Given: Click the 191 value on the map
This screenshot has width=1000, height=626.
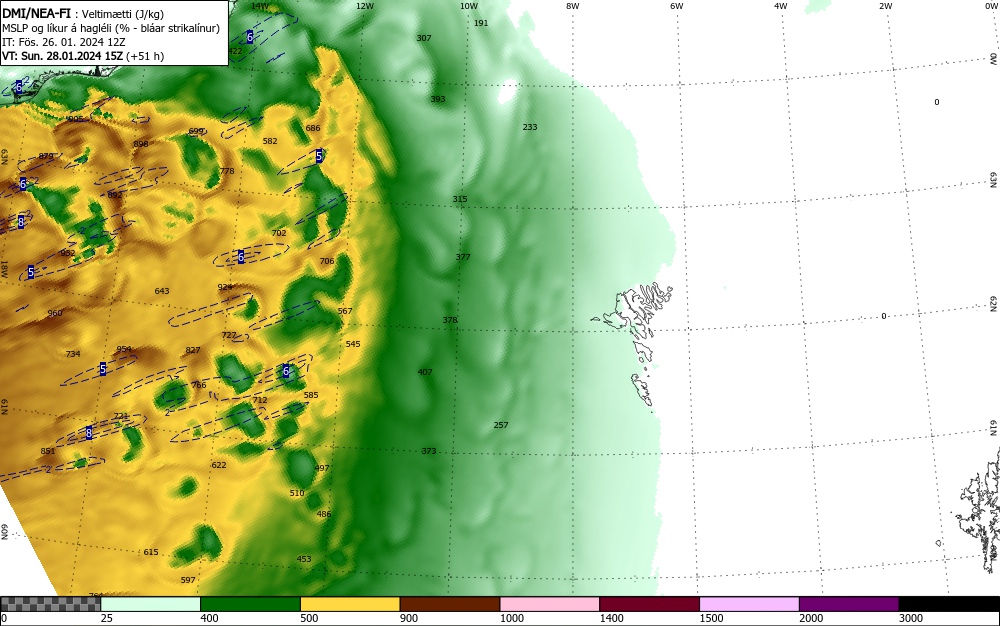Looking at the screenshot, I should pyautogui.click(x=482, y=23).
